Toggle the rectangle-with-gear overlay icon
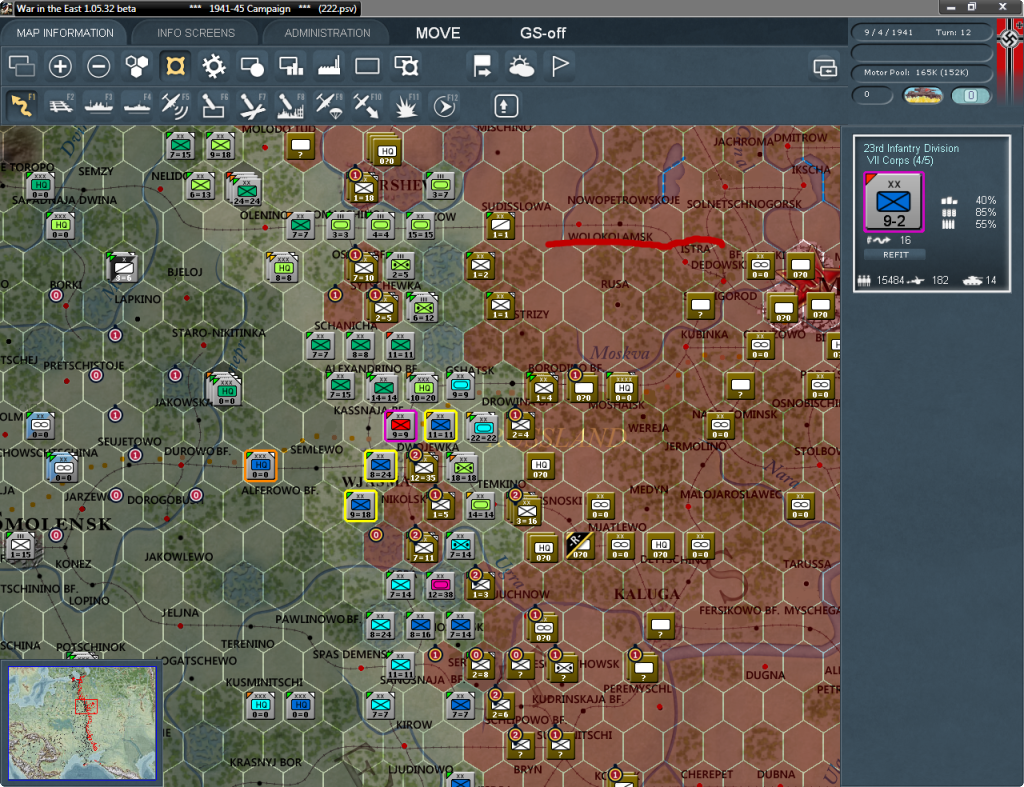The width and height of the screenshot is (1024, 787). [x=406, y=66]
